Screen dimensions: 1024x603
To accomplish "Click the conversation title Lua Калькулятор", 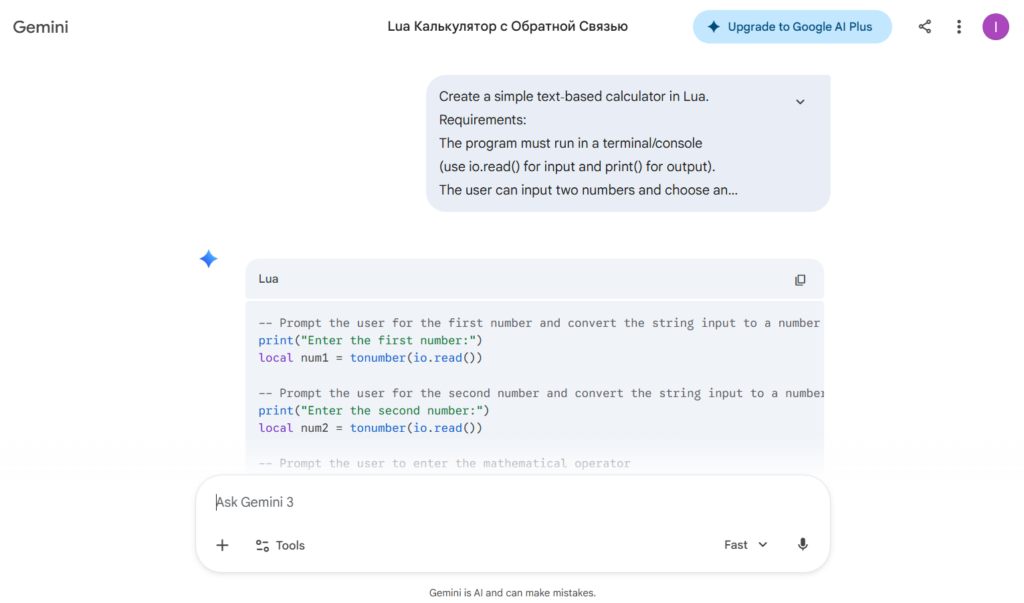I will pos(507,27).
